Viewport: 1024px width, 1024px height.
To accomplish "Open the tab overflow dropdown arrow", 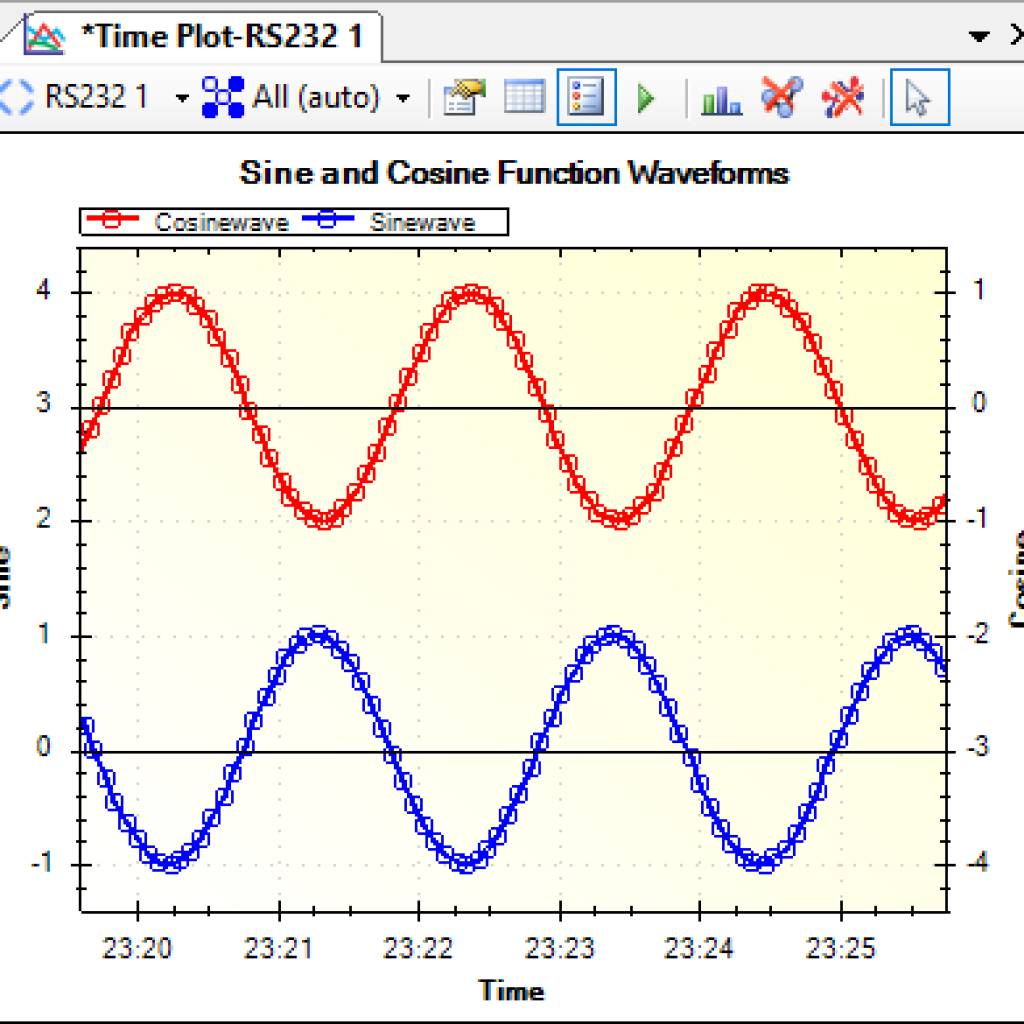I will [978, 36].
